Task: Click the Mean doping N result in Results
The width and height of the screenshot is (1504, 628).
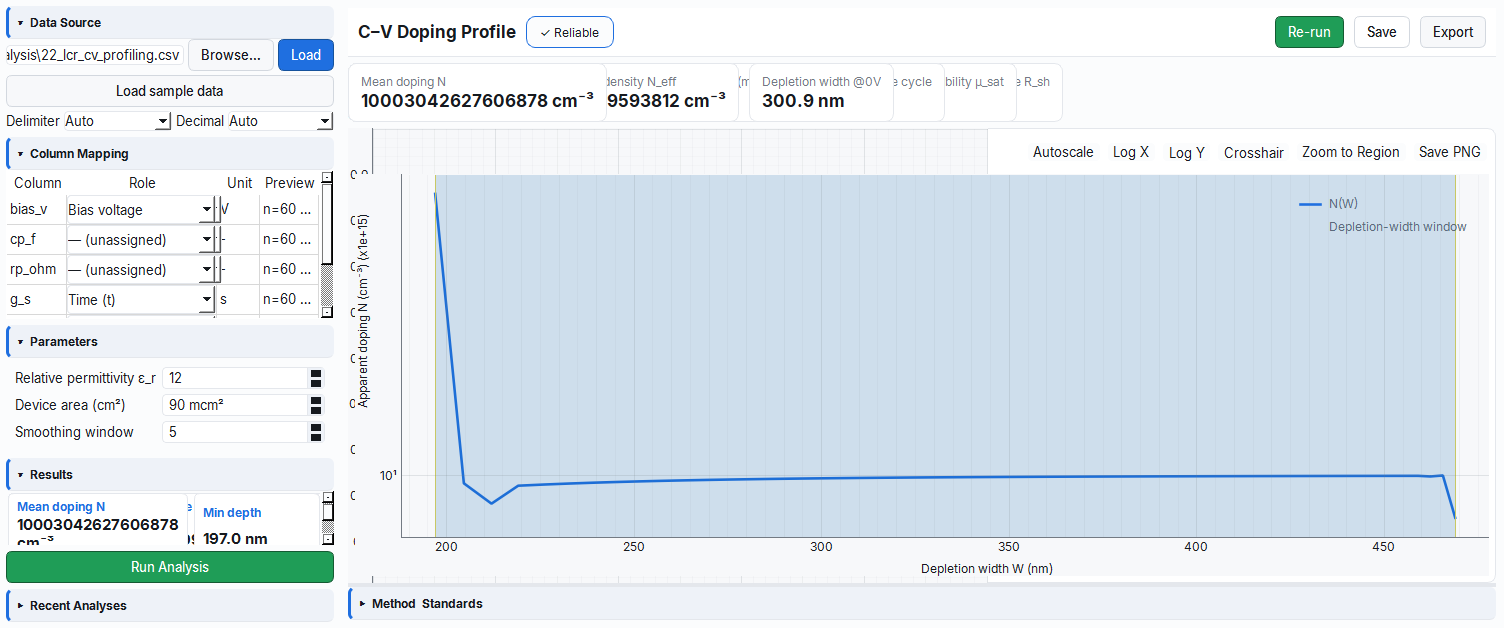Action: pos(98,520)
